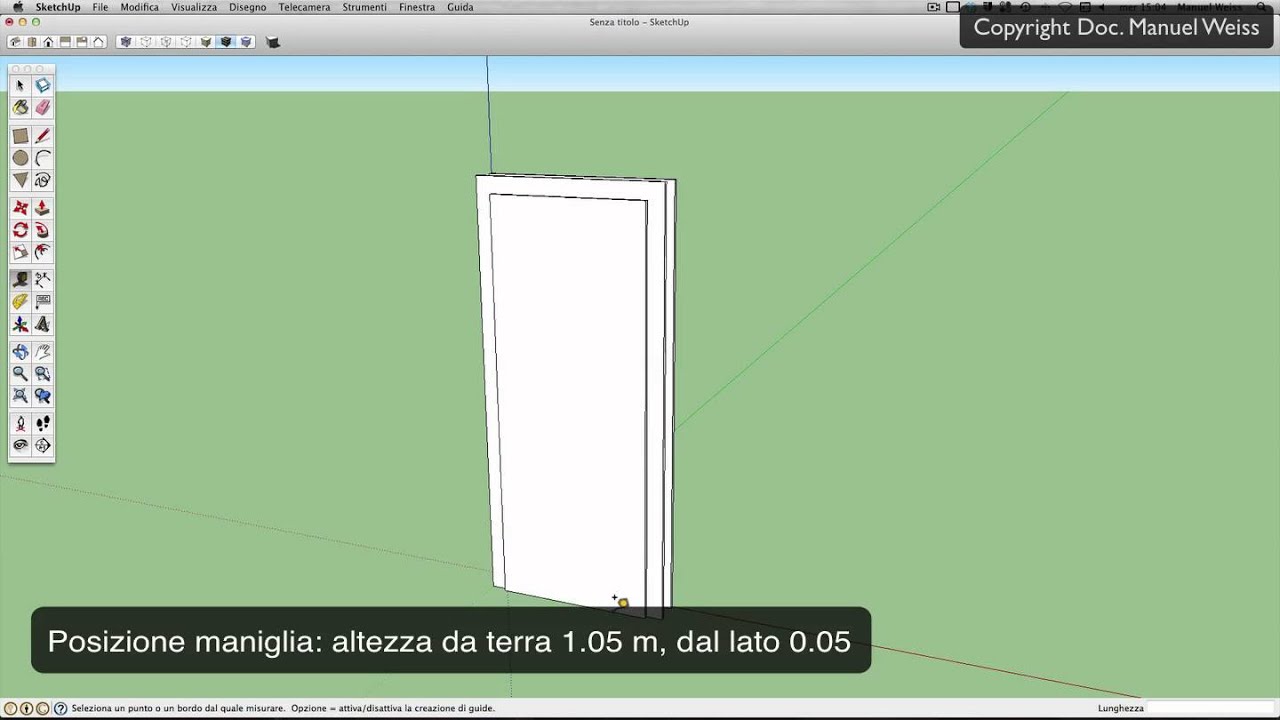This screenshot has height=720, width=1280.
Task: Pick the Zoom magnifier tool
Action: [20, 374]
